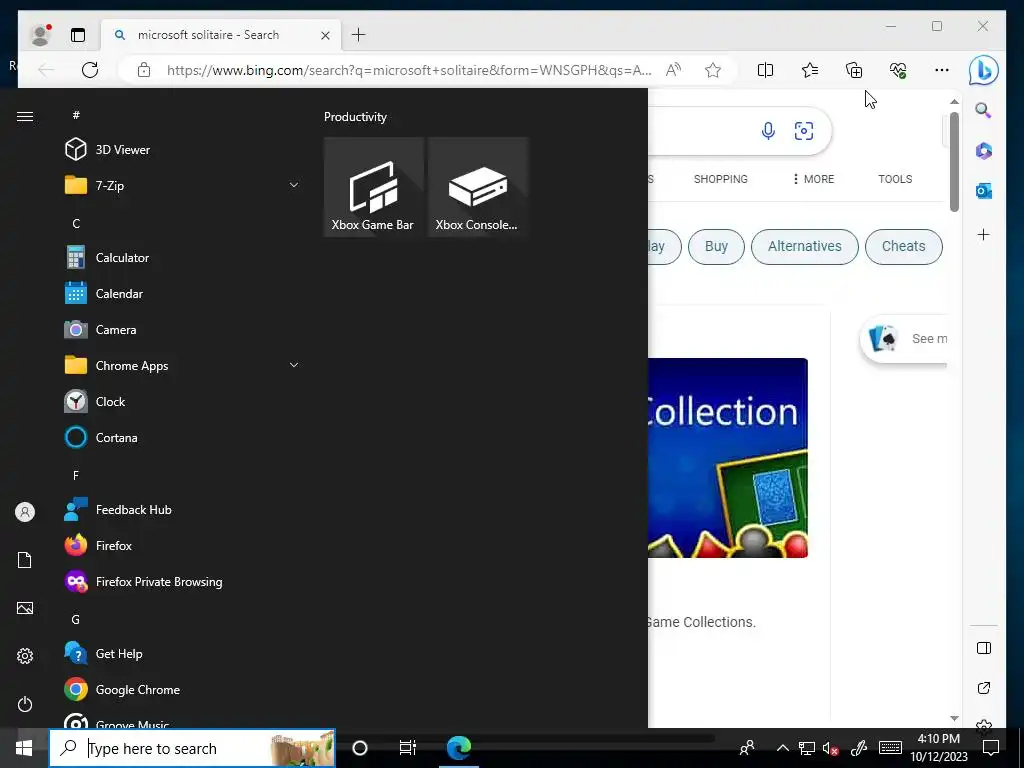The width and height of the screenshot is (1024, 768).
Task: Click the Edge address bar URL
Action: [409, 70]
